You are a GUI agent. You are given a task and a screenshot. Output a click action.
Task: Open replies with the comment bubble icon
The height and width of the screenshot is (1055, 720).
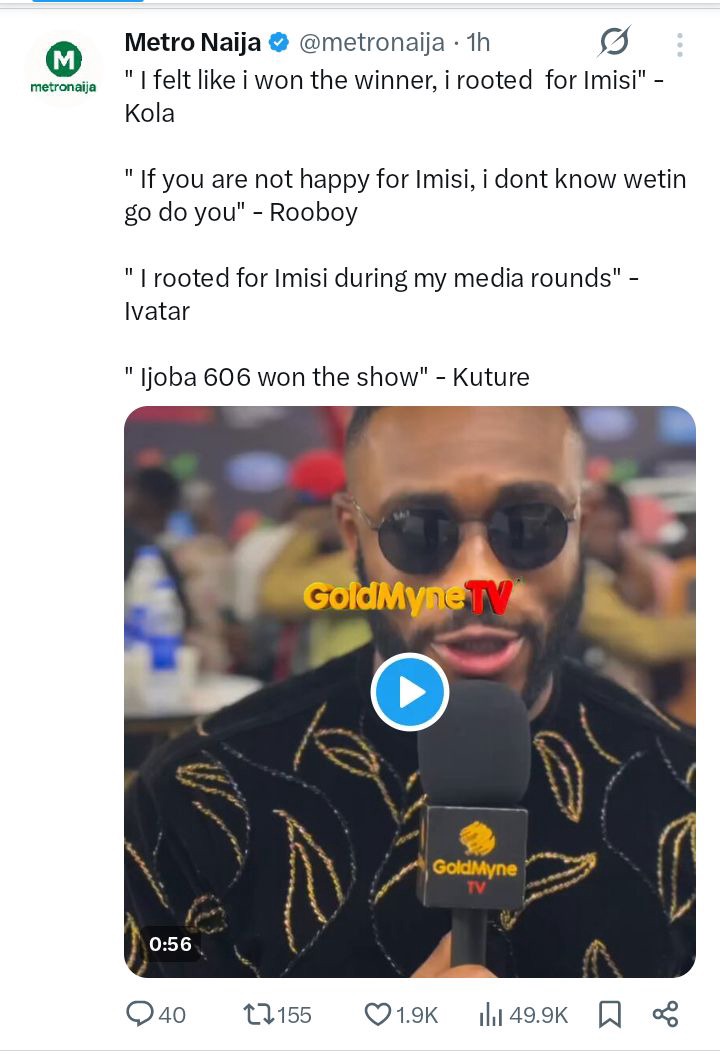point(140,1014)
